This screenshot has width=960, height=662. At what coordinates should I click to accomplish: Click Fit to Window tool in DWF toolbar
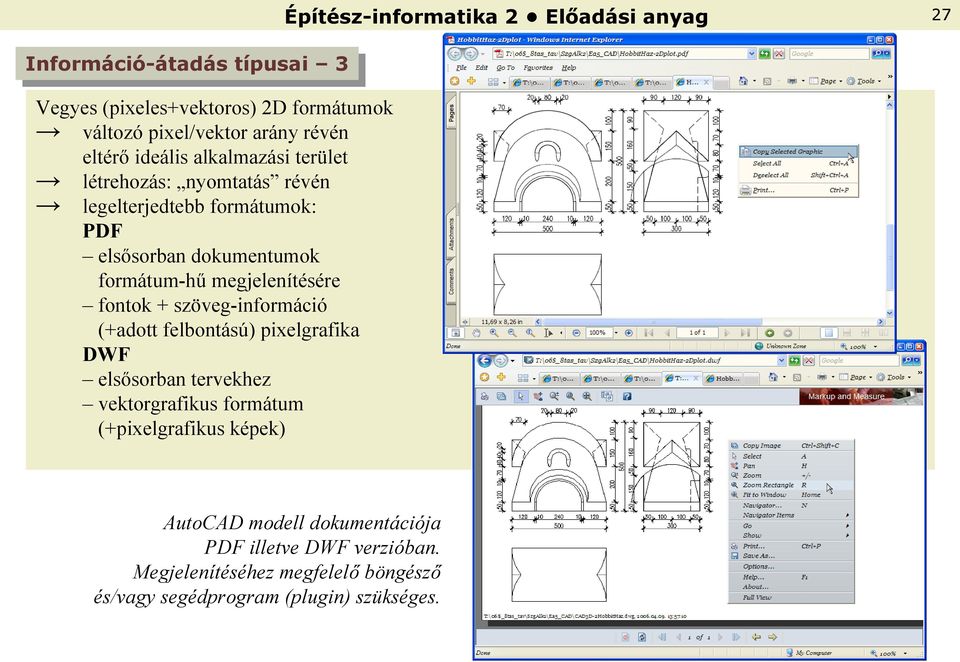pyautogui.click(x=587, y=396)
